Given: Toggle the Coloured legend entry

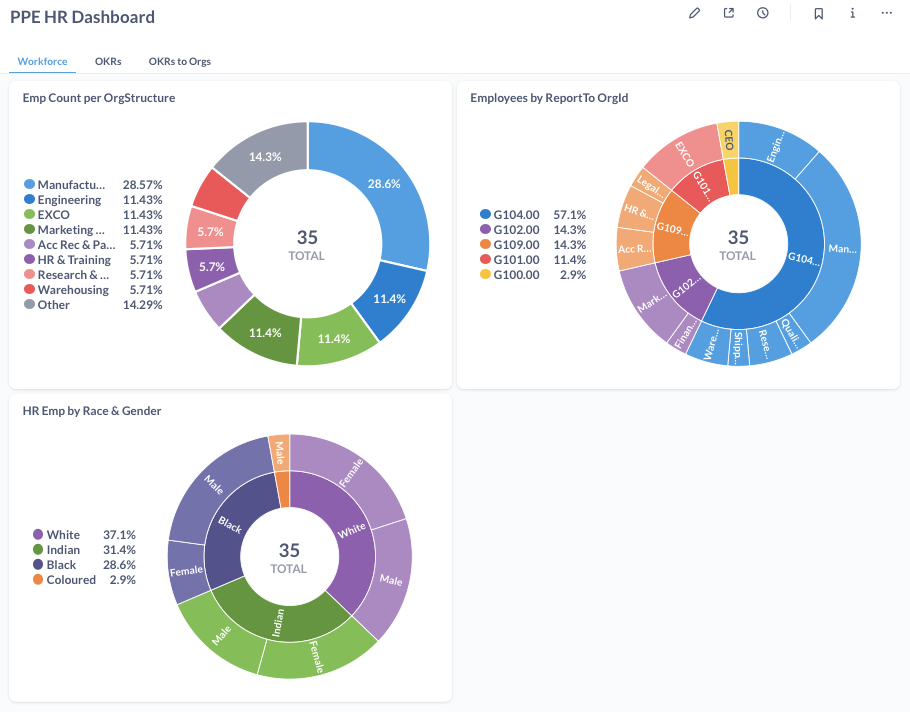Looking at the screenshot, I should tap(70, 580).
